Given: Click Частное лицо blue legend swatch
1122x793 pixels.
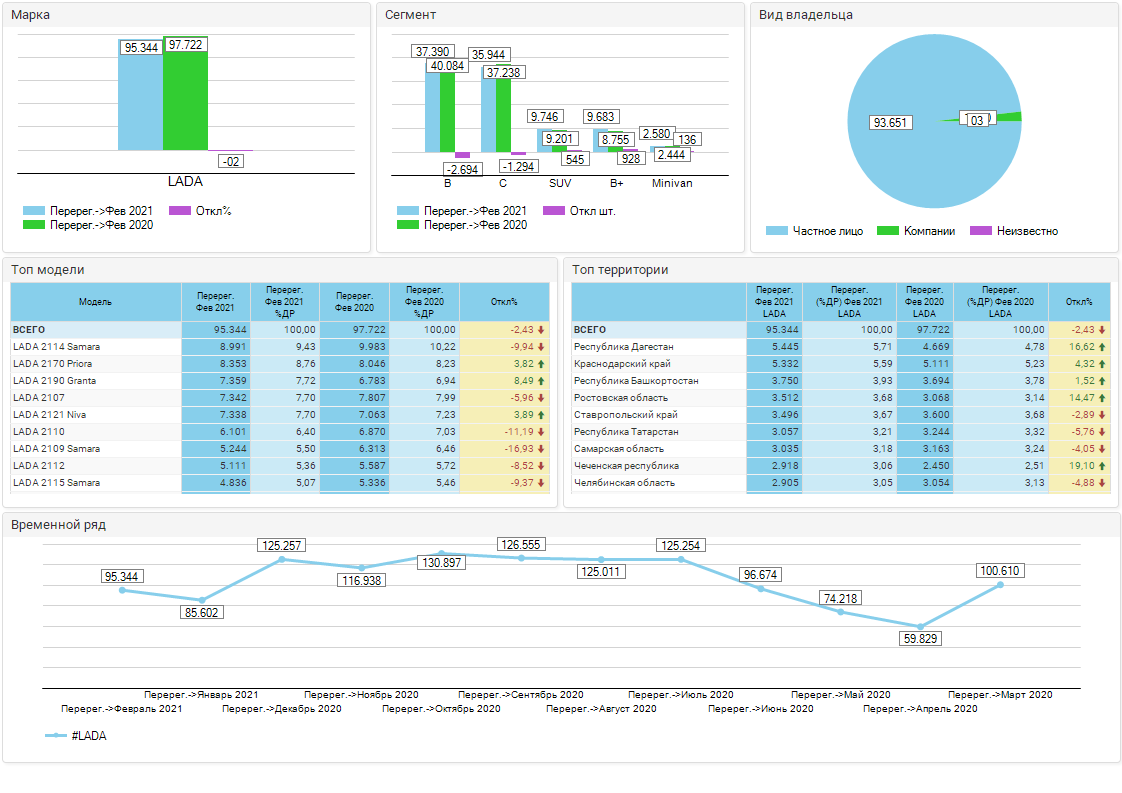Looking at the screenshot, I should coord(777,231).
